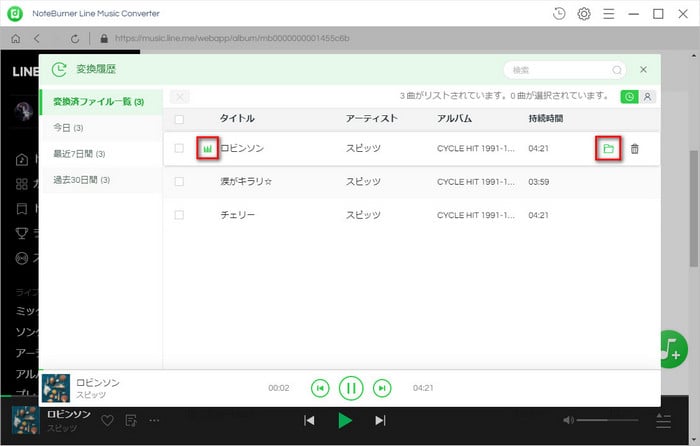The height and width of the screenshot is (446, 700).
Task: Select 変換済ファイル一覧 (3) tab
Action: tap(100, 102)
